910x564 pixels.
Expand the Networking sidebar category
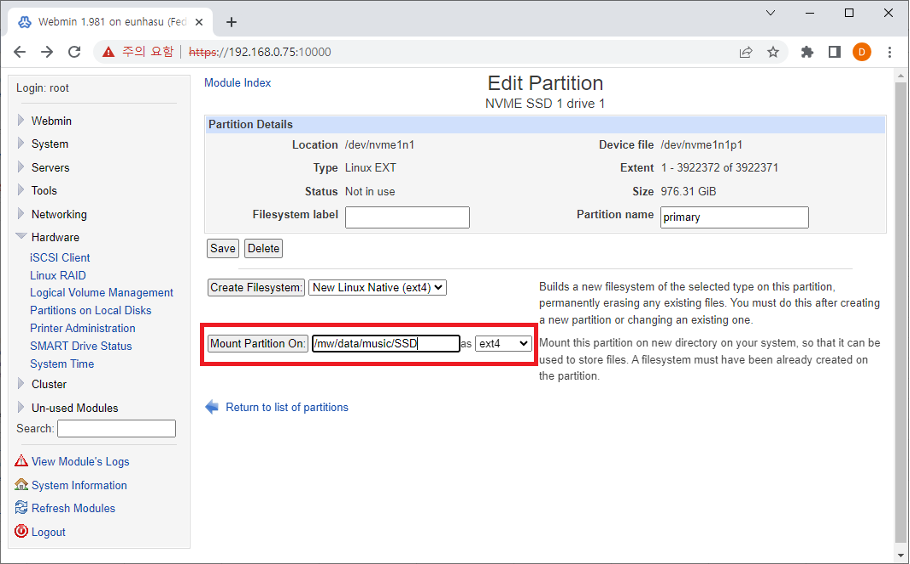coord(21,214)
